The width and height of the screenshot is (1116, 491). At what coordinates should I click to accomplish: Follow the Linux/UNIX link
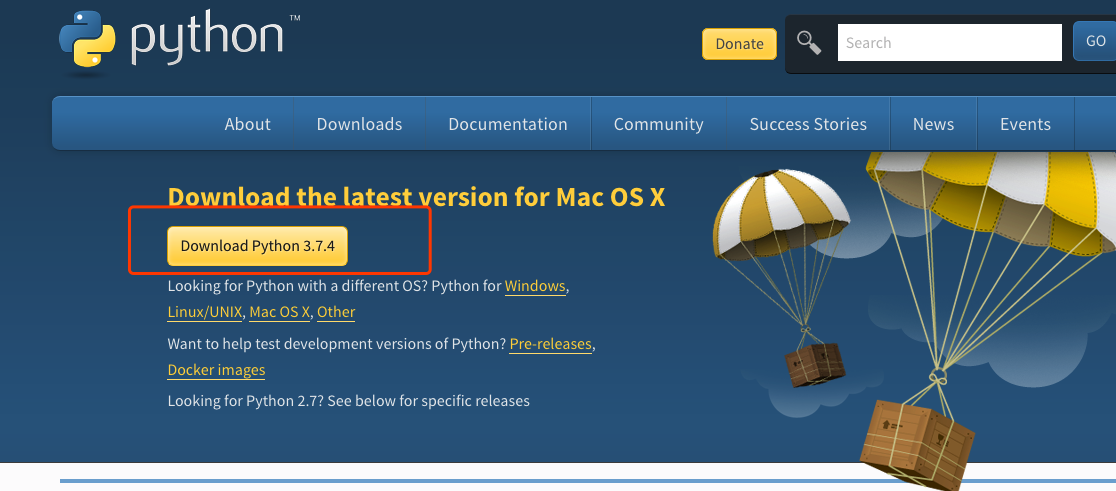coord(205,312)
